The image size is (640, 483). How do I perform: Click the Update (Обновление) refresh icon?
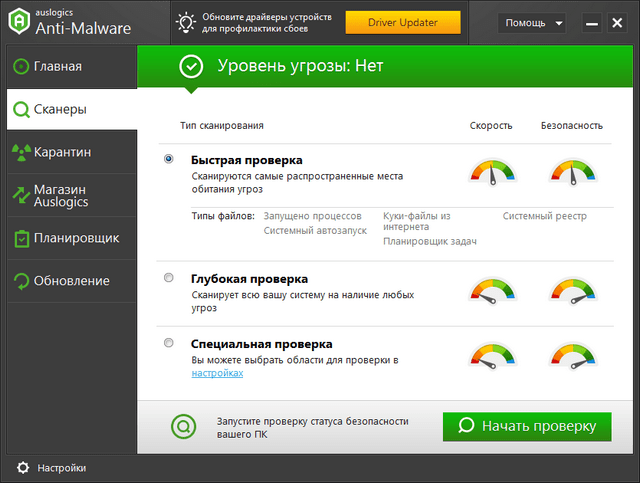(20, 281)
